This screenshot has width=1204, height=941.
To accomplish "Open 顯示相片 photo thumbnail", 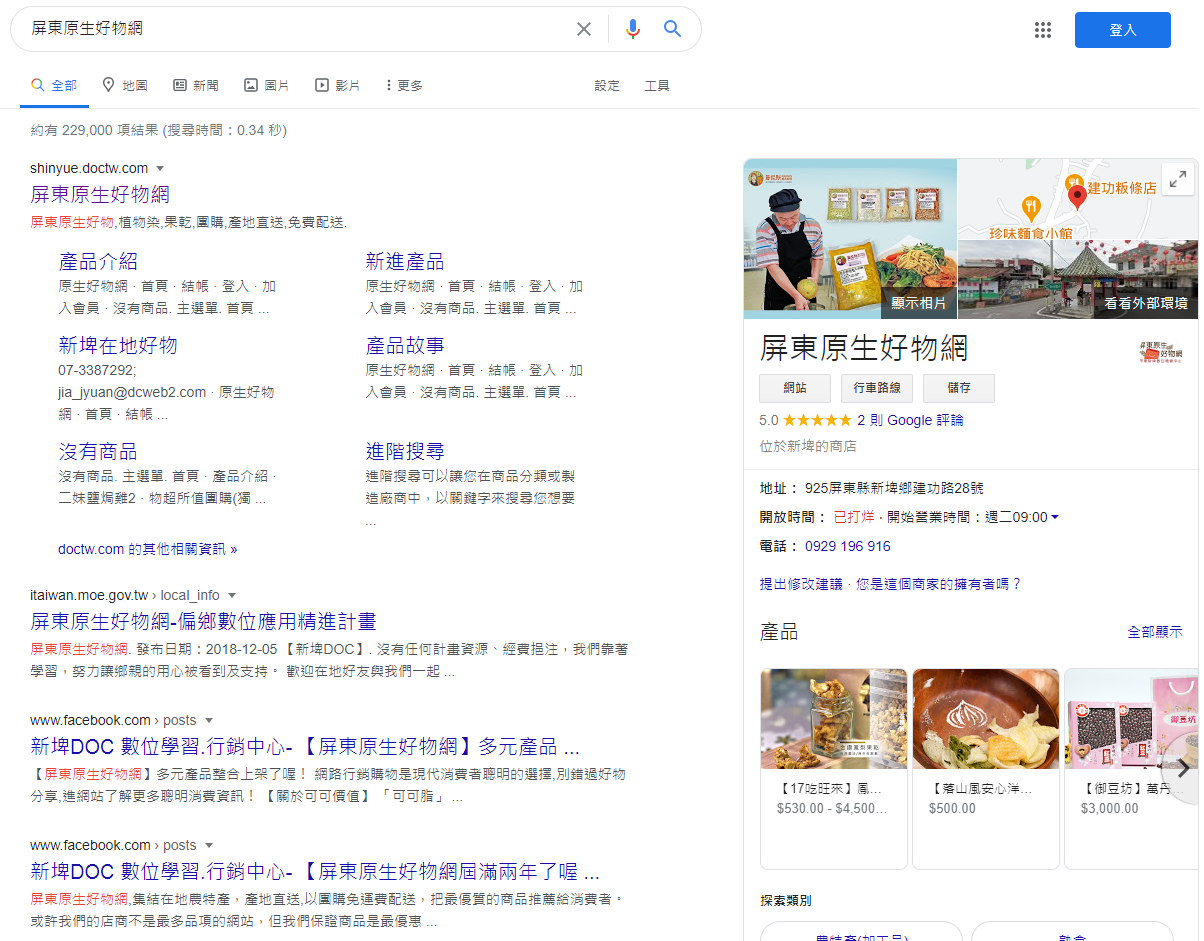I will click(850, 239).
